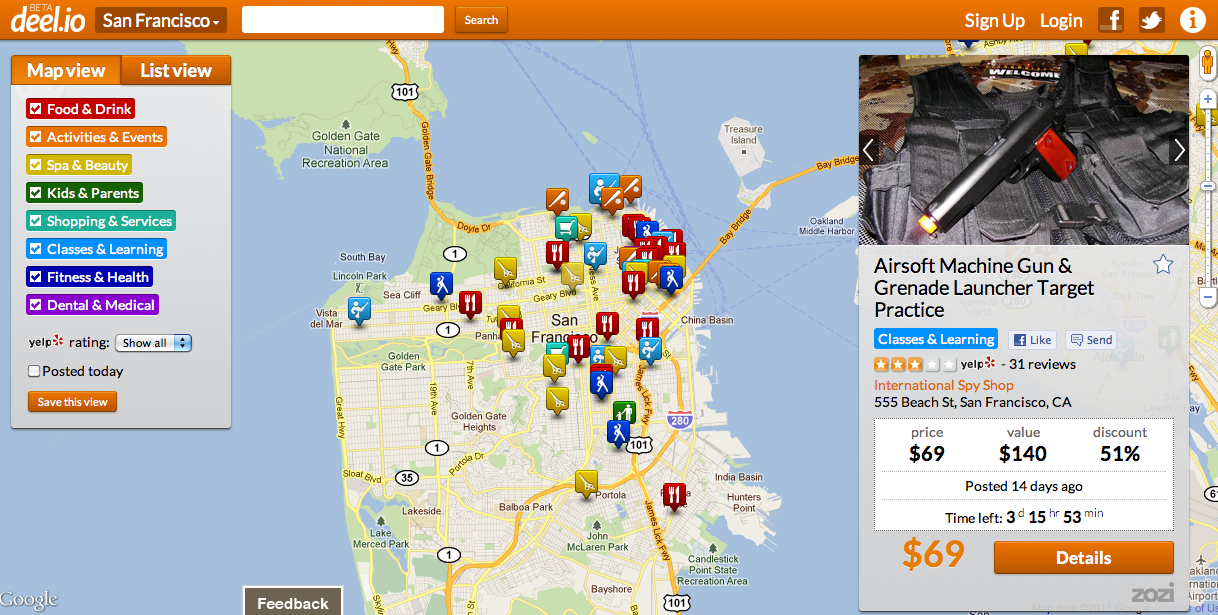Select the dark blue Fitness marker near Sea Cliff

click(441, 284)
